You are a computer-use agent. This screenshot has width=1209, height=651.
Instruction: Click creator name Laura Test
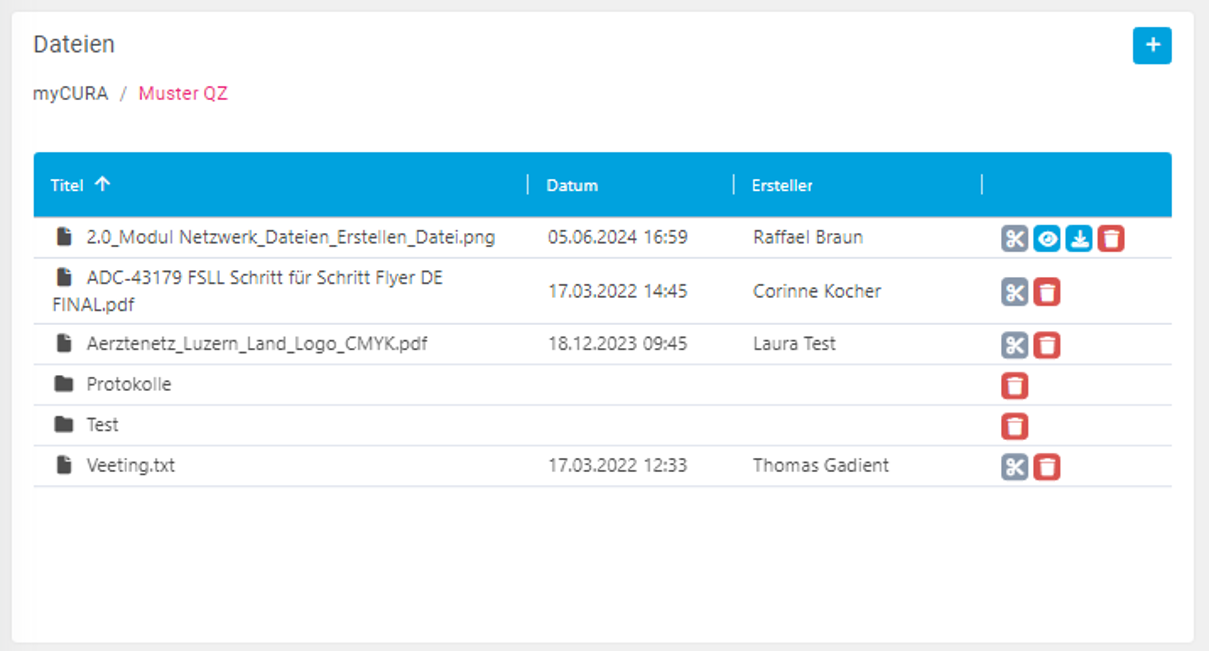tap(795, 344)
